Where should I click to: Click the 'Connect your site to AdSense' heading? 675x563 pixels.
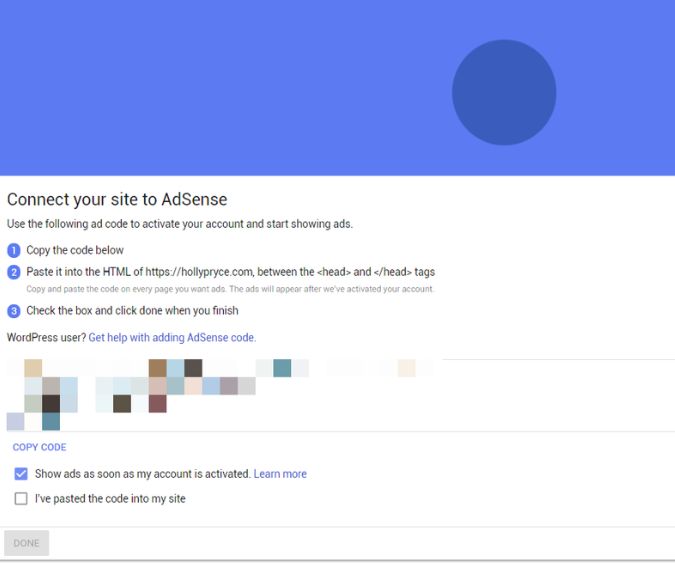coord(117,199)
